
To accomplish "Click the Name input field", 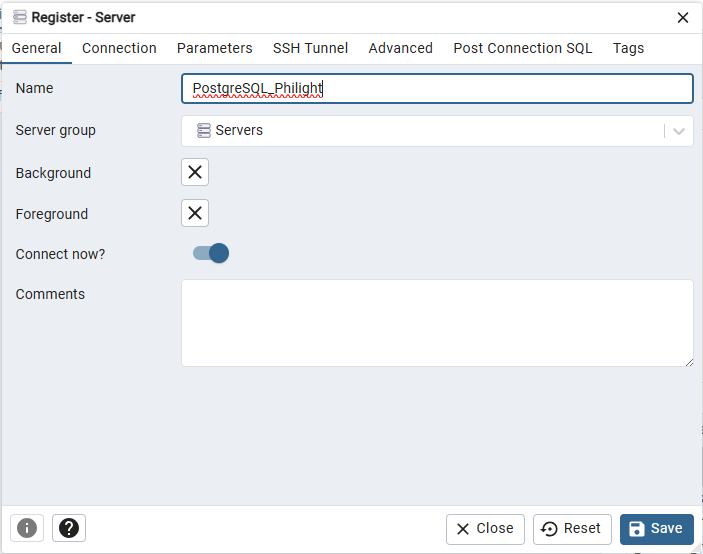I will pos(437,88).
